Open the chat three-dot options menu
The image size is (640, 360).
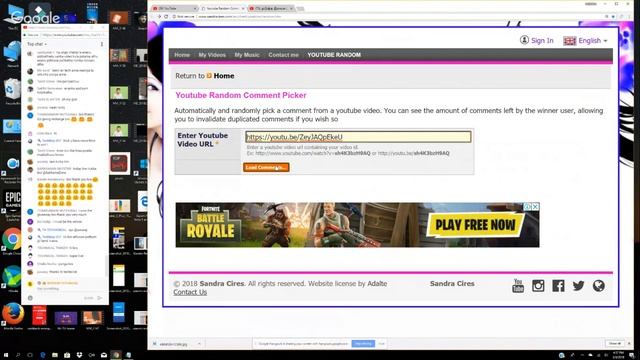pyautogui.click(x=102, y=44)
